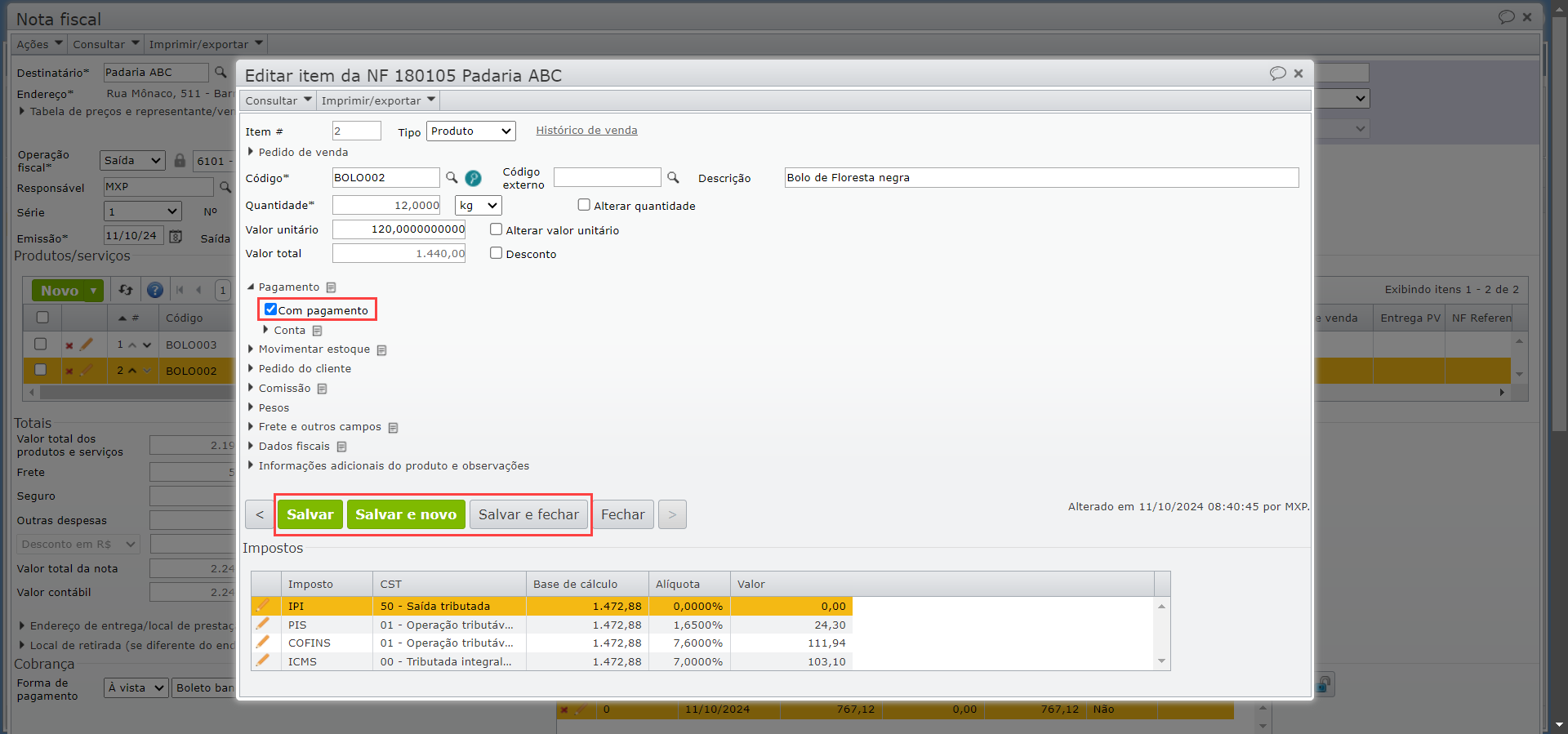Open the Conta section notes icon

coord(317,331)
